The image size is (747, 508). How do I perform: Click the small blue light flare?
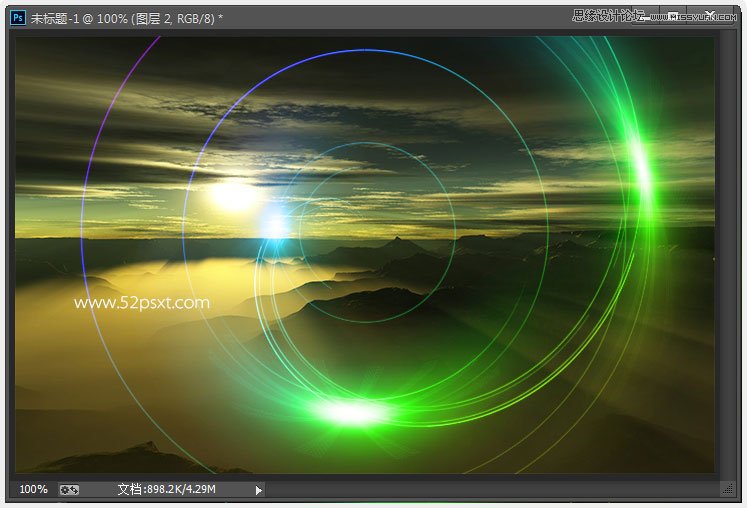[273, 224]
